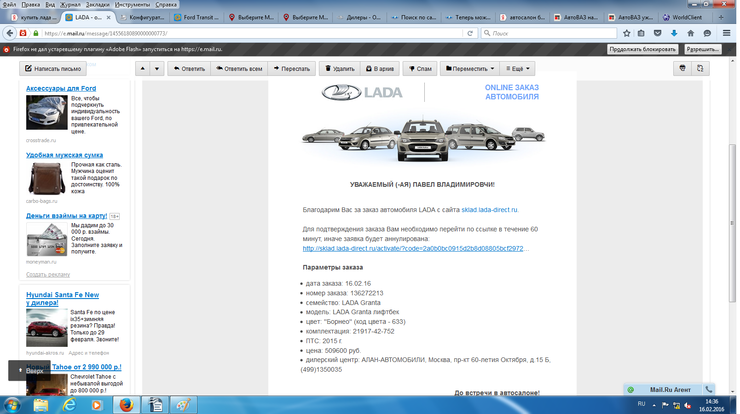This screenshot has height=414, width=740.
Task: Move message with В архив button
Action: [380, 68]
